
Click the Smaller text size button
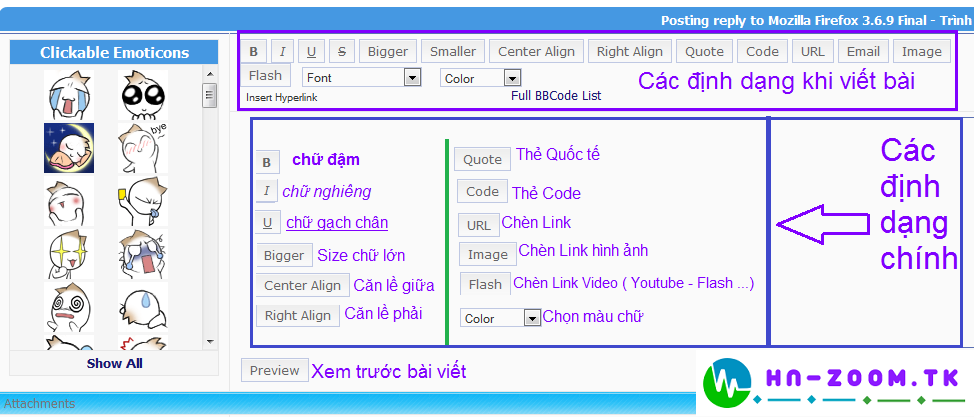pos(453,52)
